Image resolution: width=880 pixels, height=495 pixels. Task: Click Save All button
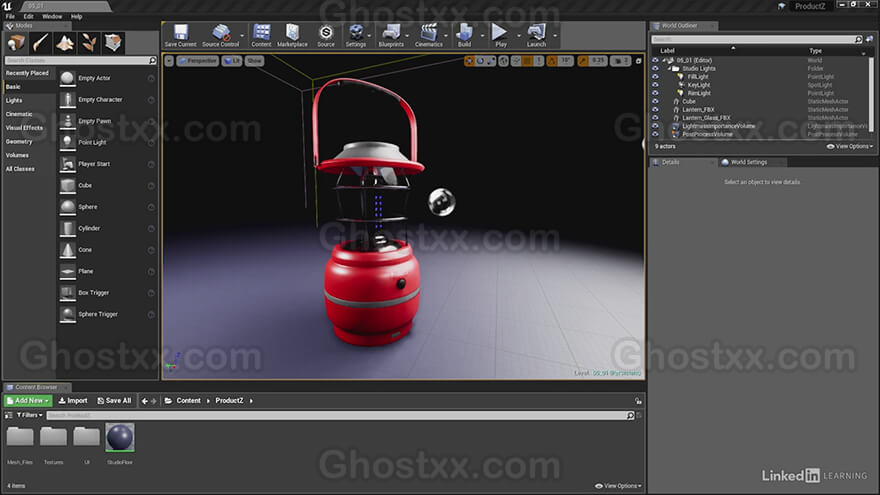coord(114,401)
